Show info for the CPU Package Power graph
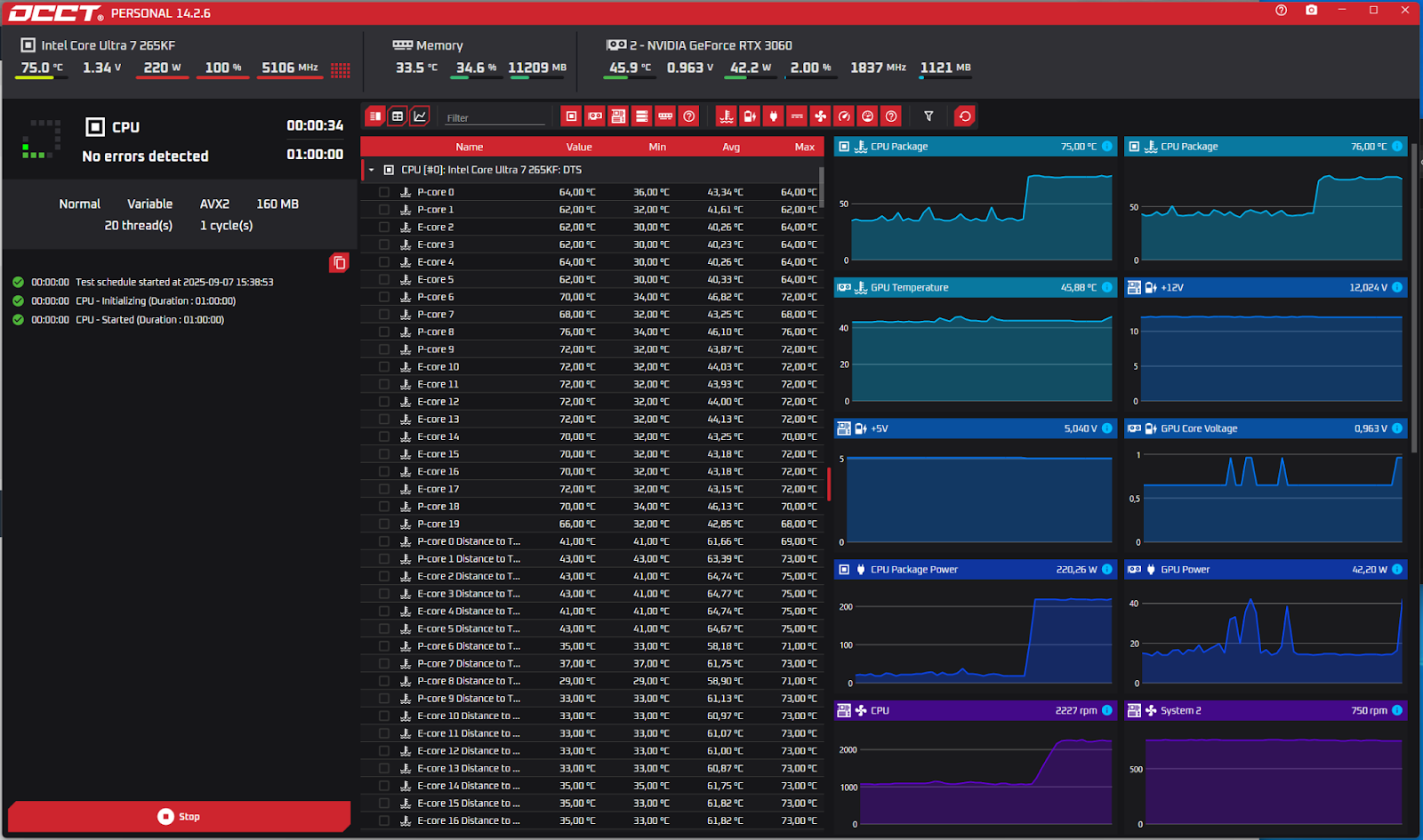 click(1107, 570)
